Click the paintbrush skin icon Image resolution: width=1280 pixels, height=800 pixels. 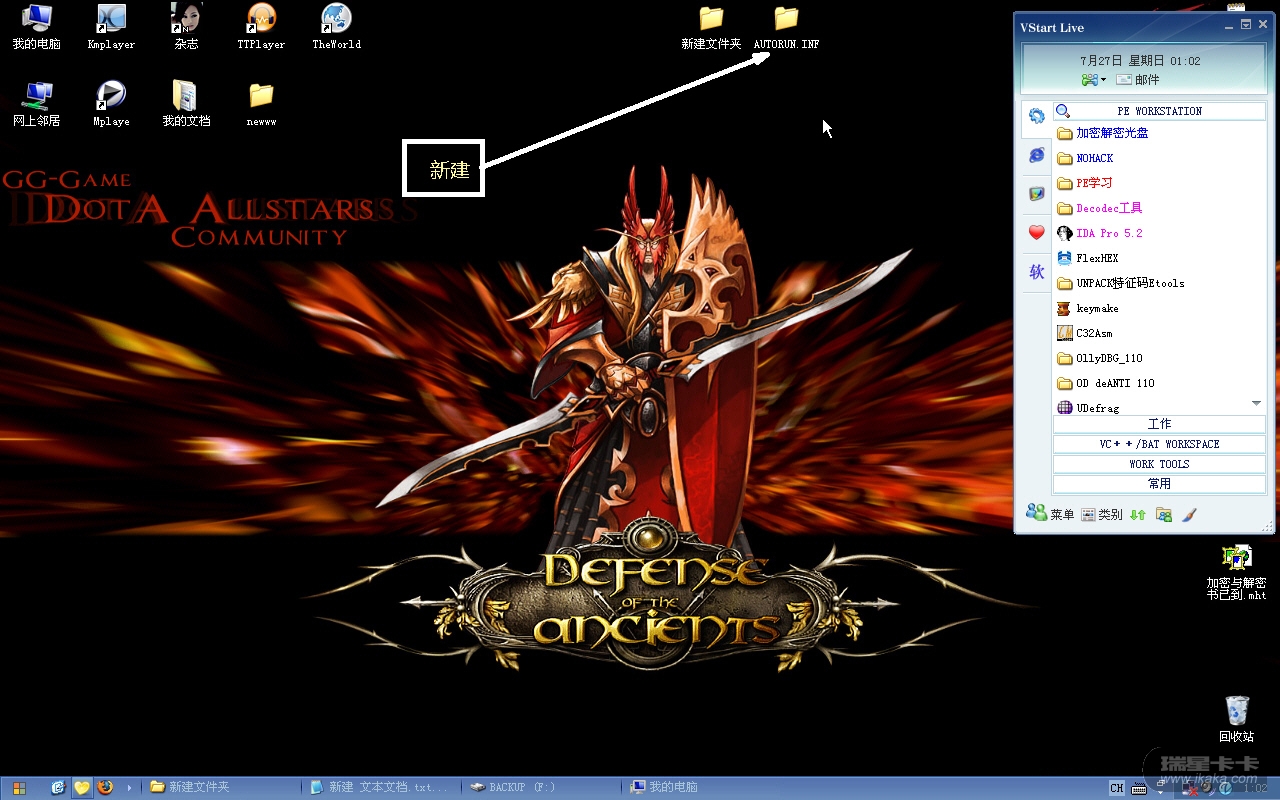coord(1189,515)
